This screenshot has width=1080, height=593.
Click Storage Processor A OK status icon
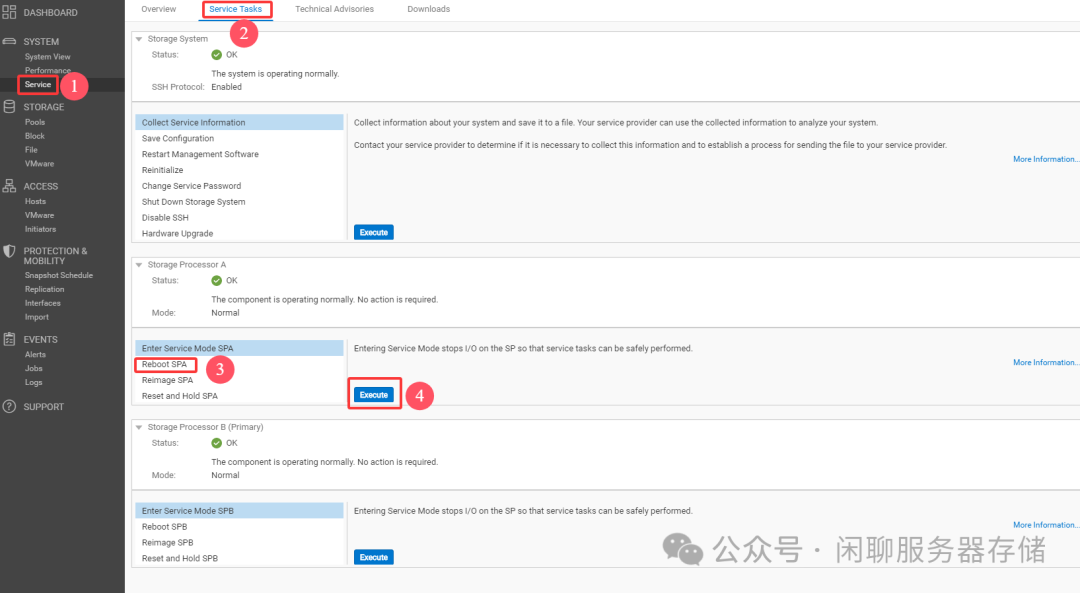pyautogui.click(x=216, y=280)
